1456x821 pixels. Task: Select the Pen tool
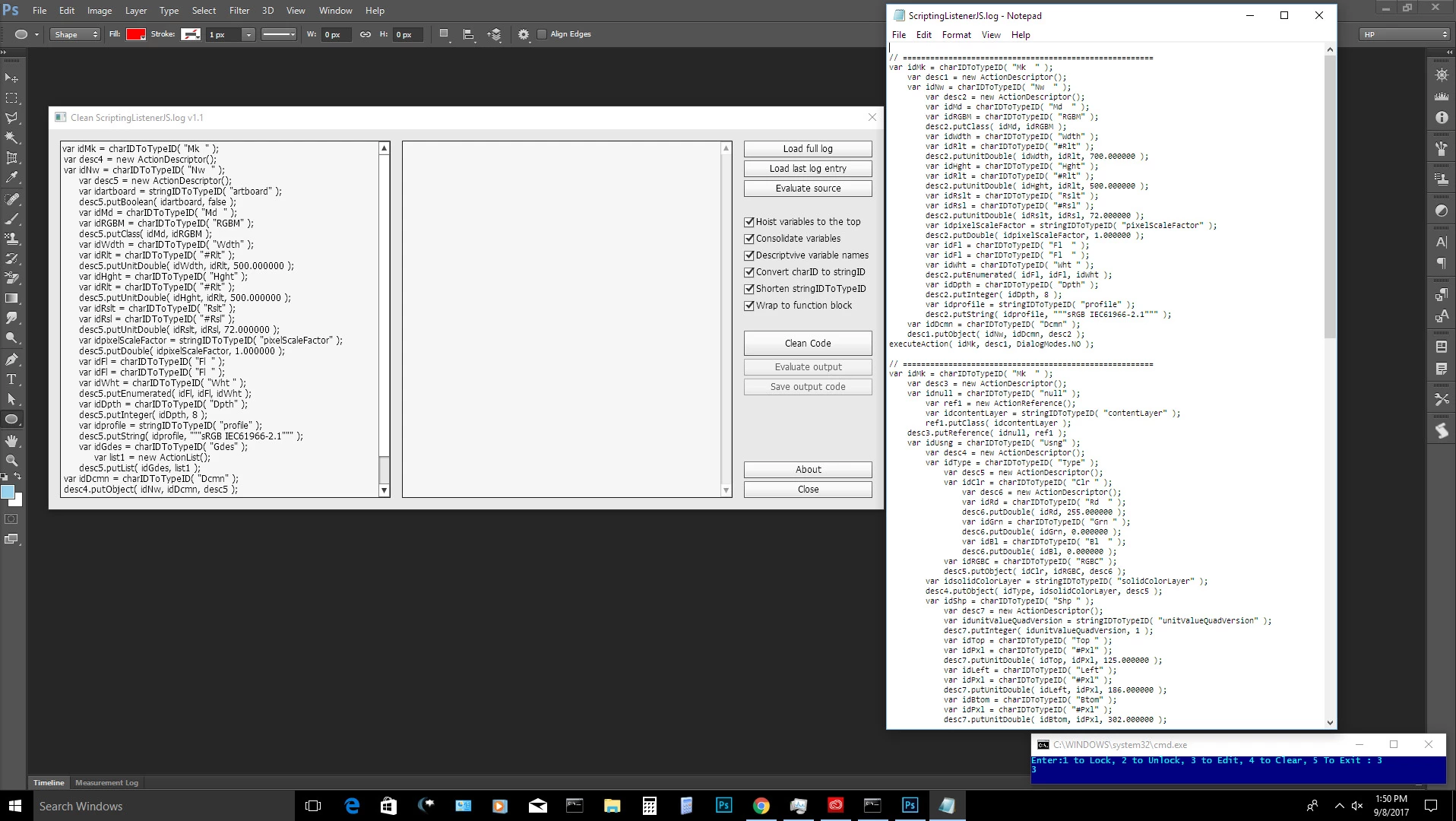click(11, 360)
